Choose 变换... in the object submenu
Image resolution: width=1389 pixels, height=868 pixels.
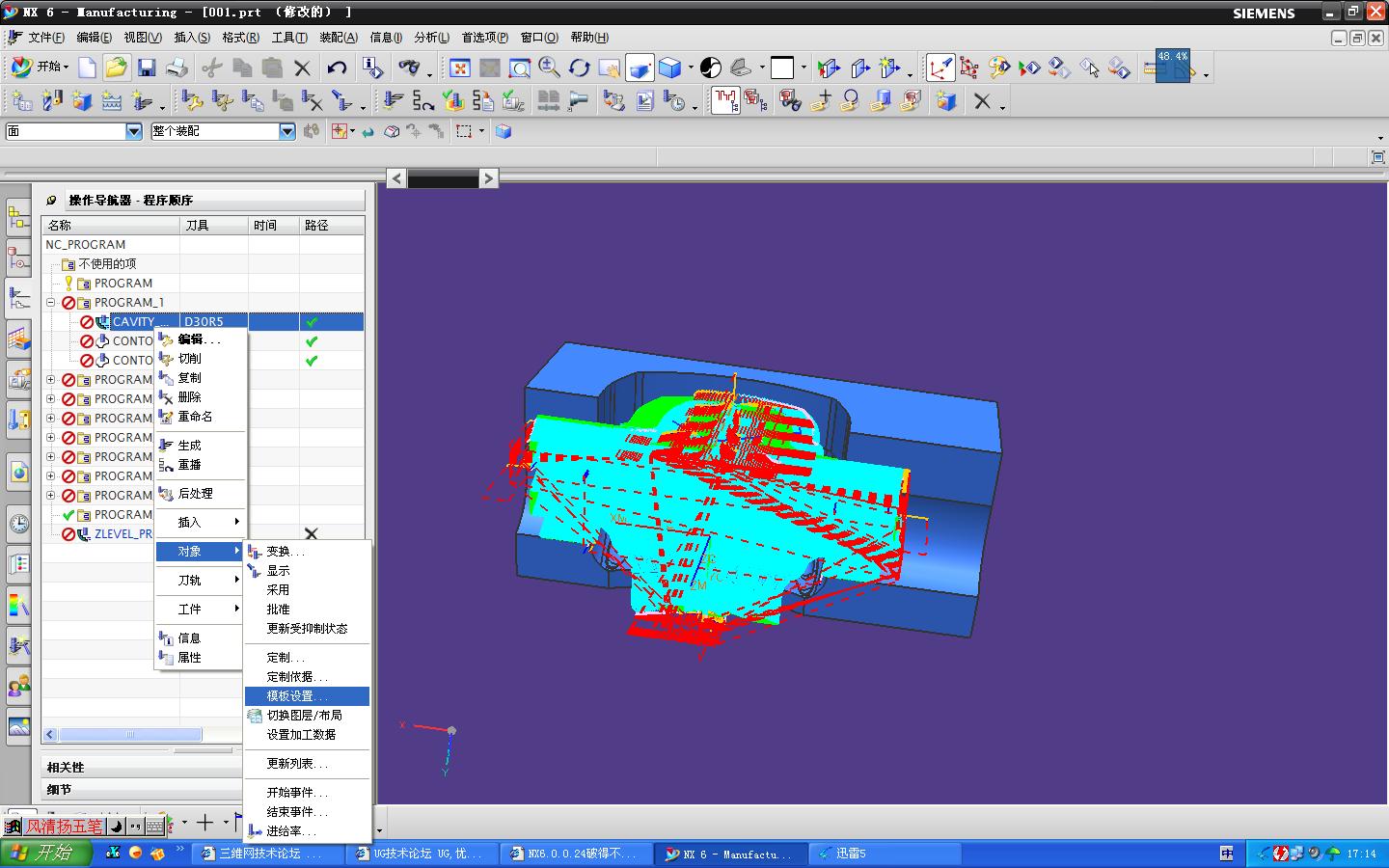[x=307, y=551]
